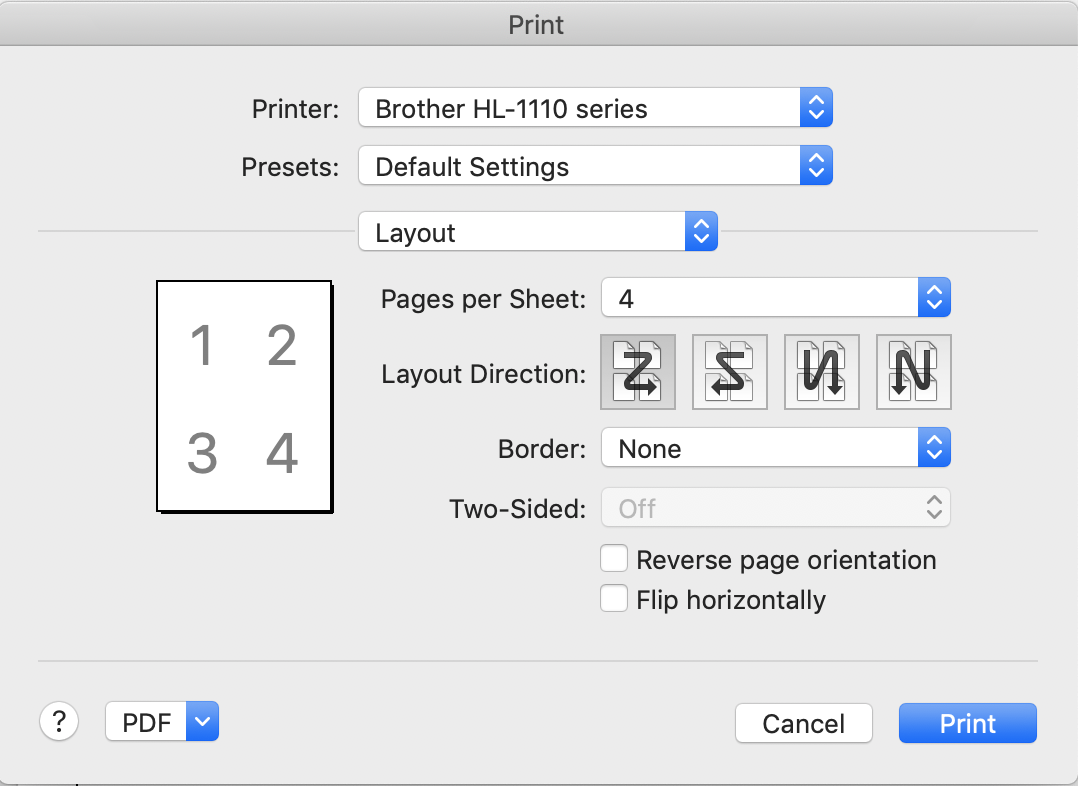Open the Two-Sided popup menu
The image size is (1078, 786).
coord(775,508)
